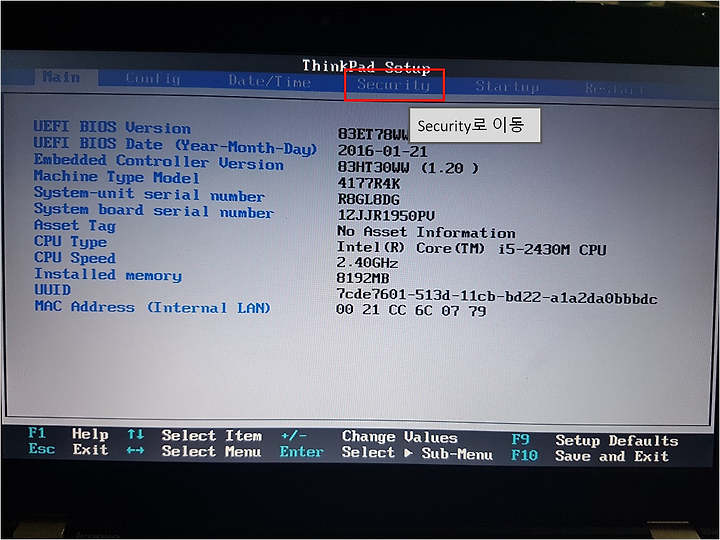720x540 pixels.
Task: Click the F1 Help key hint
Action: pos(68,433)
